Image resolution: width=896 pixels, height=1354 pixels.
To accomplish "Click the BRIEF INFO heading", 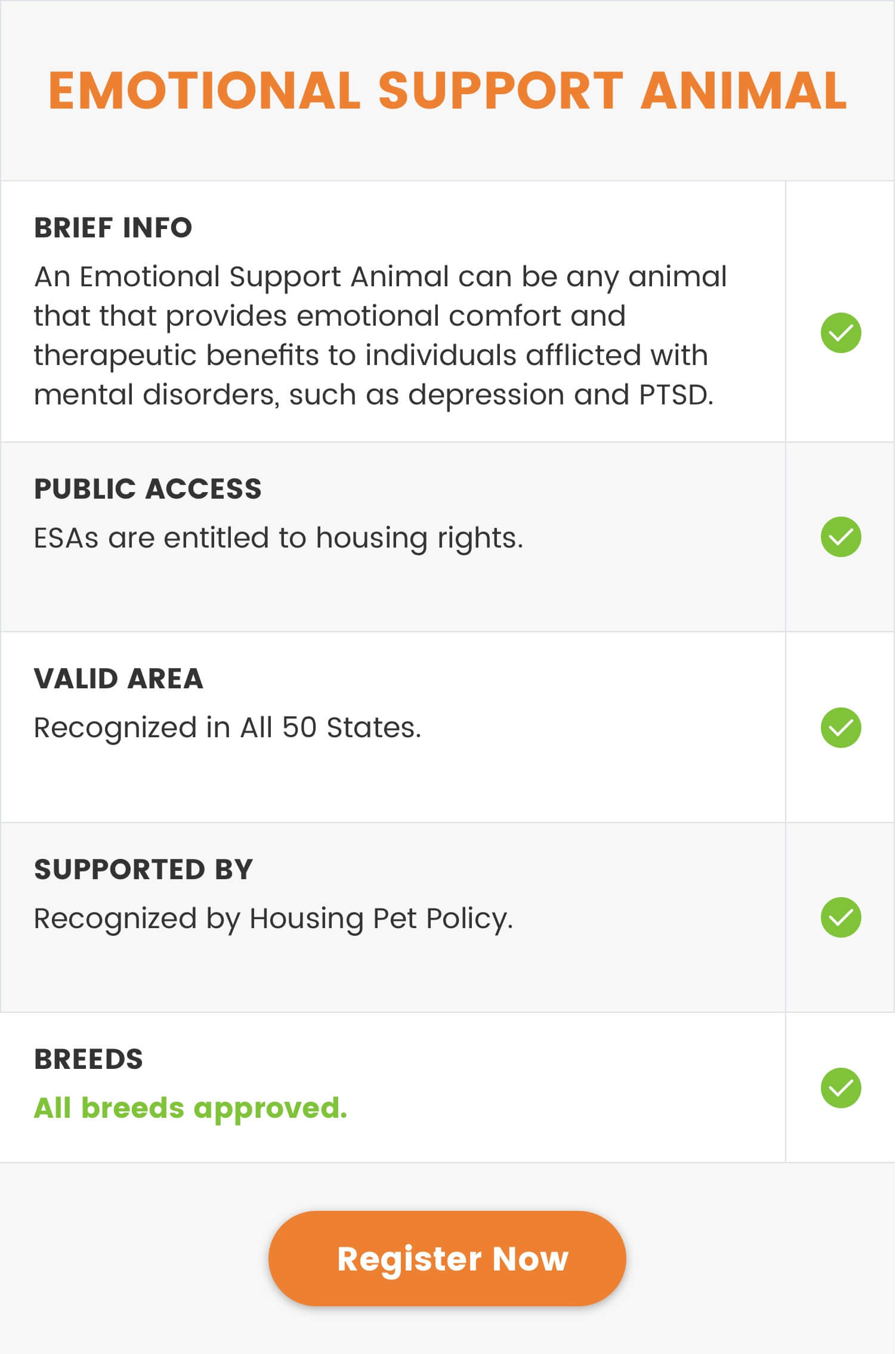I will [x=113, y=228].
